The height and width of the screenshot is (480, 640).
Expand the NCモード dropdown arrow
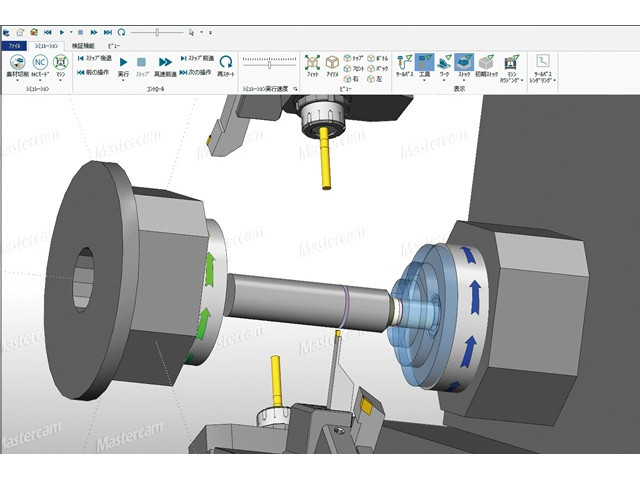point(40,80)
